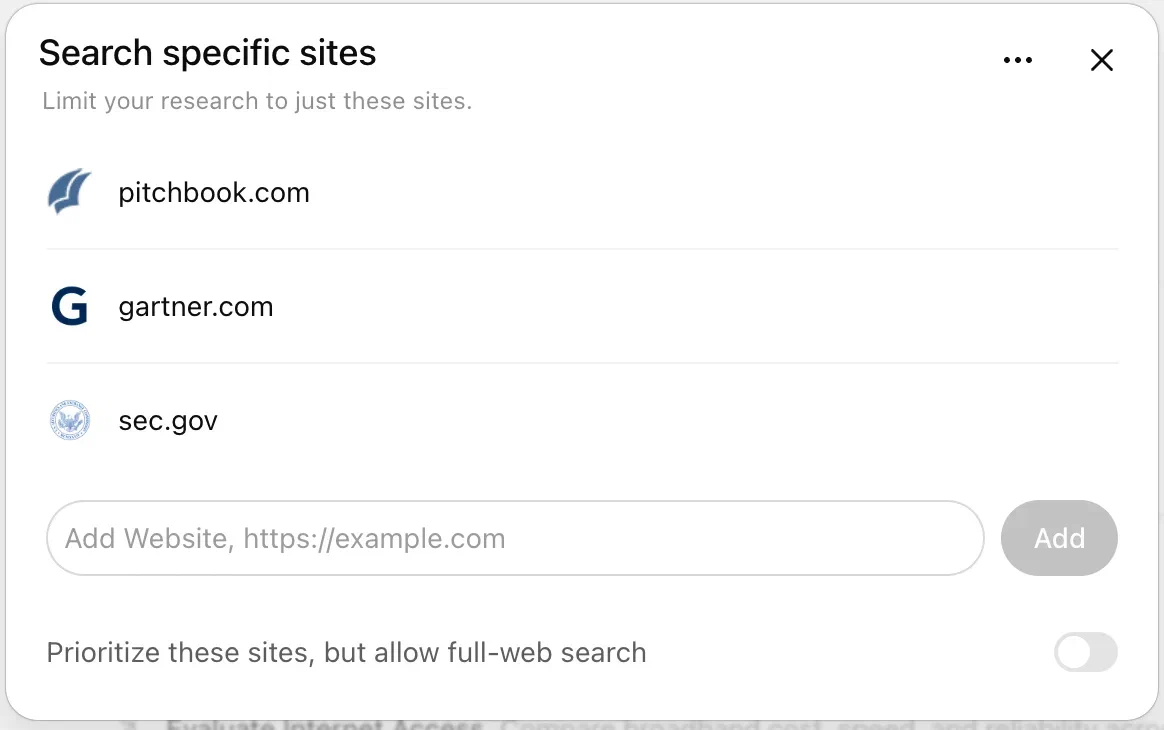This screenshot has height=730, width=1164.
Task: Enable the prioritize sites full-web search toggle
Action: coord(1085,652)
